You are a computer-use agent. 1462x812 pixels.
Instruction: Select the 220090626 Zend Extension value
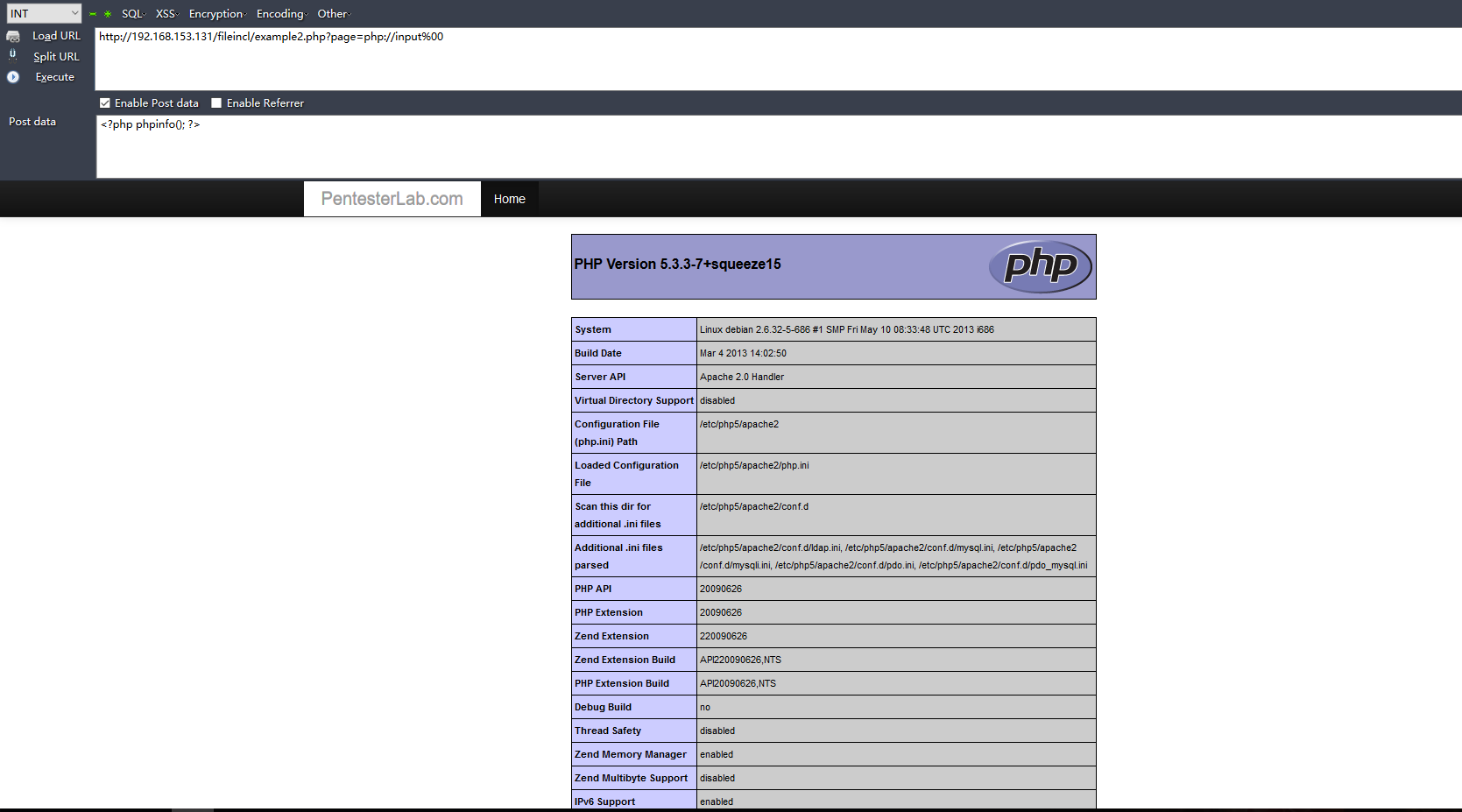point(724,636)
